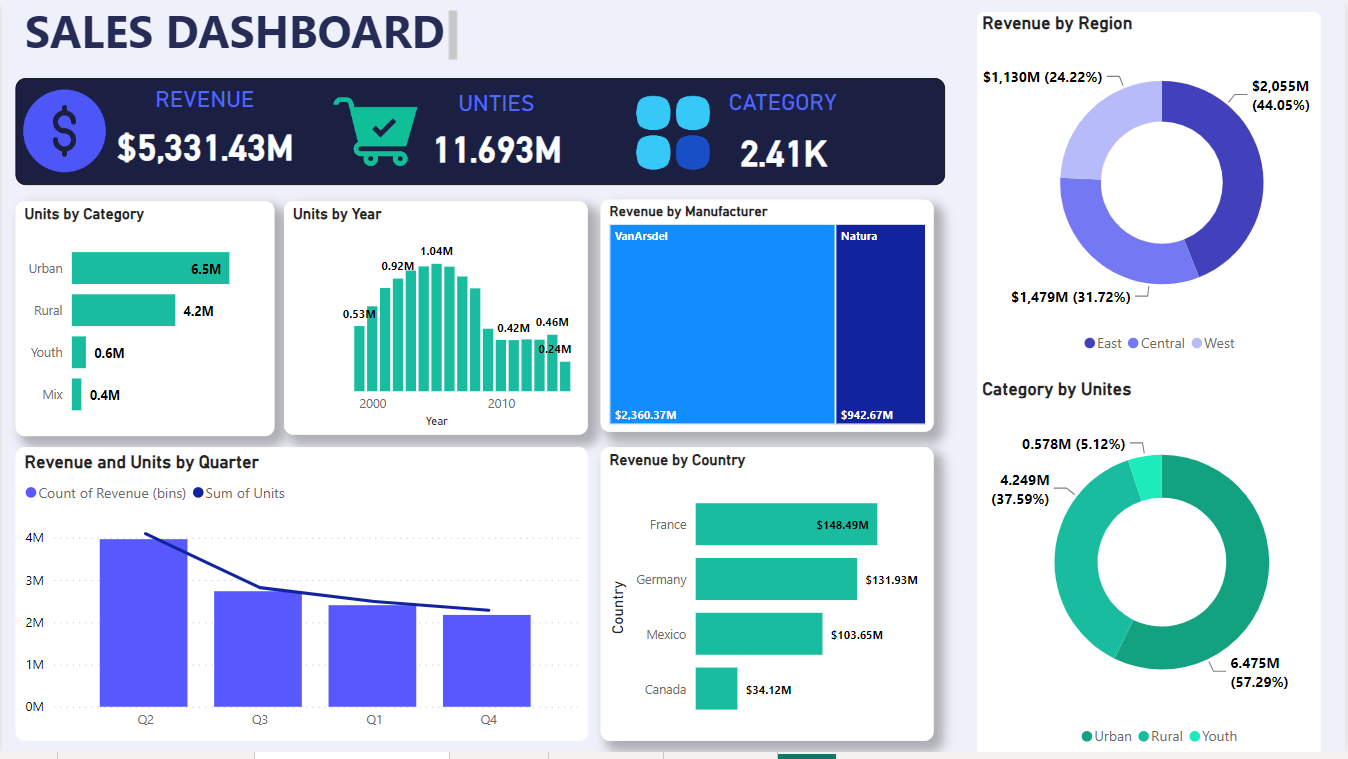Image resolution: width=1348 pixels, height=759 pixels.
Task: Select the East legend marker
Action: coord(1090,343)
